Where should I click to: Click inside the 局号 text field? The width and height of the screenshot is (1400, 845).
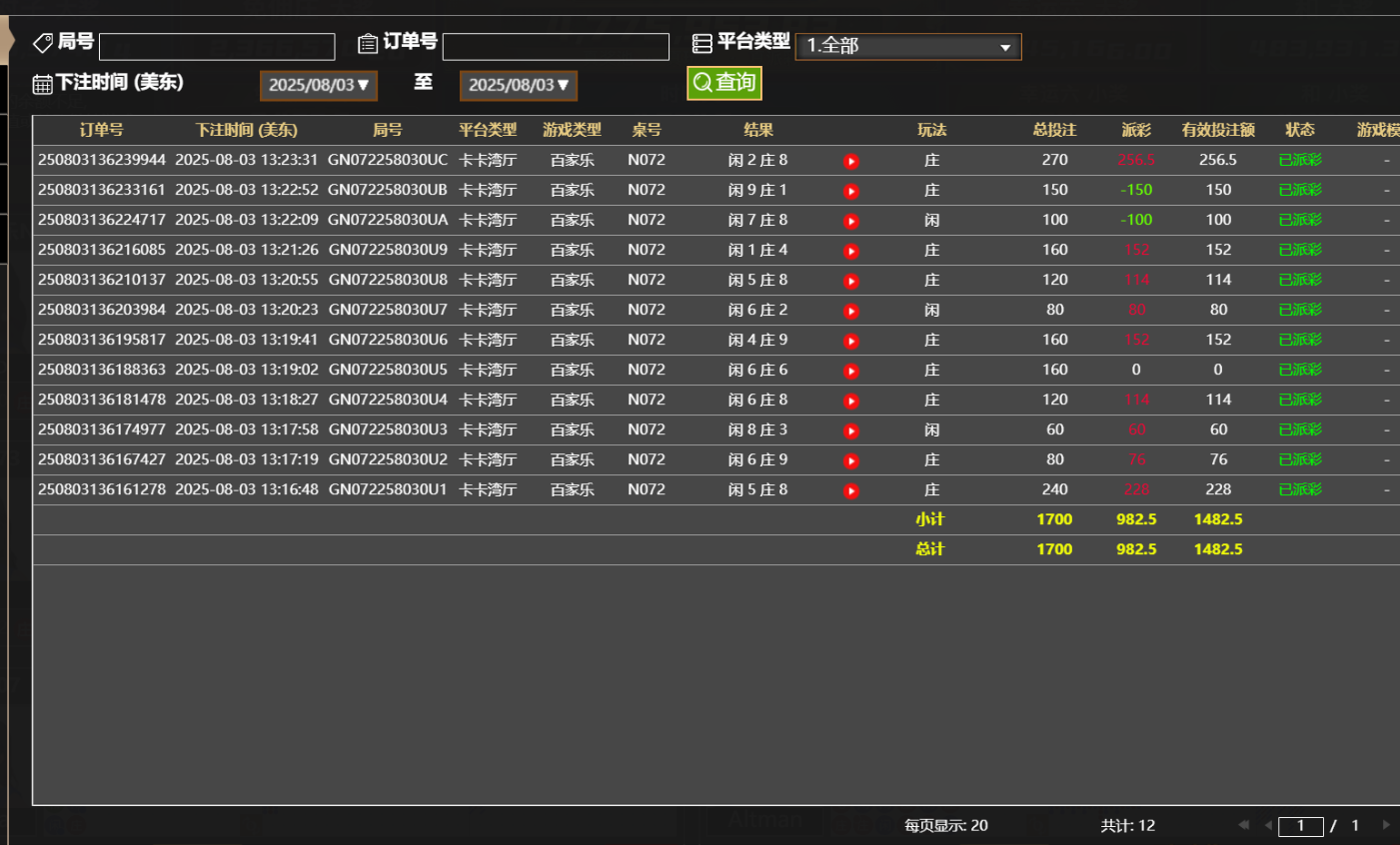pyautogui.click(x=216, y=46)
